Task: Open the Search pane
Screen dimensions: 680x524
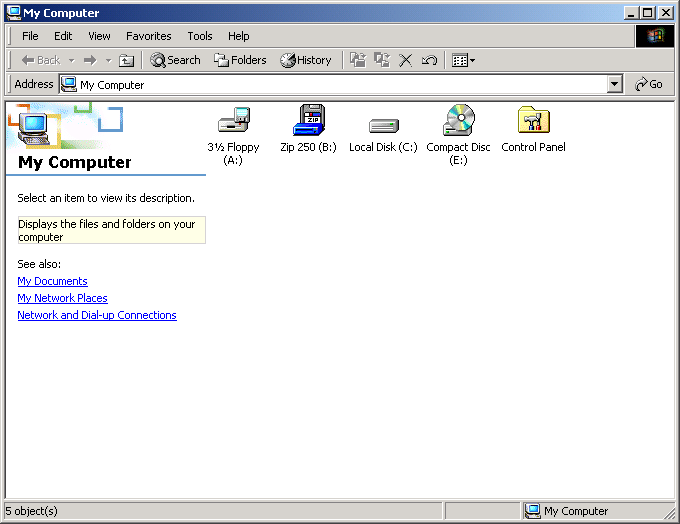Action: [175, 60]
